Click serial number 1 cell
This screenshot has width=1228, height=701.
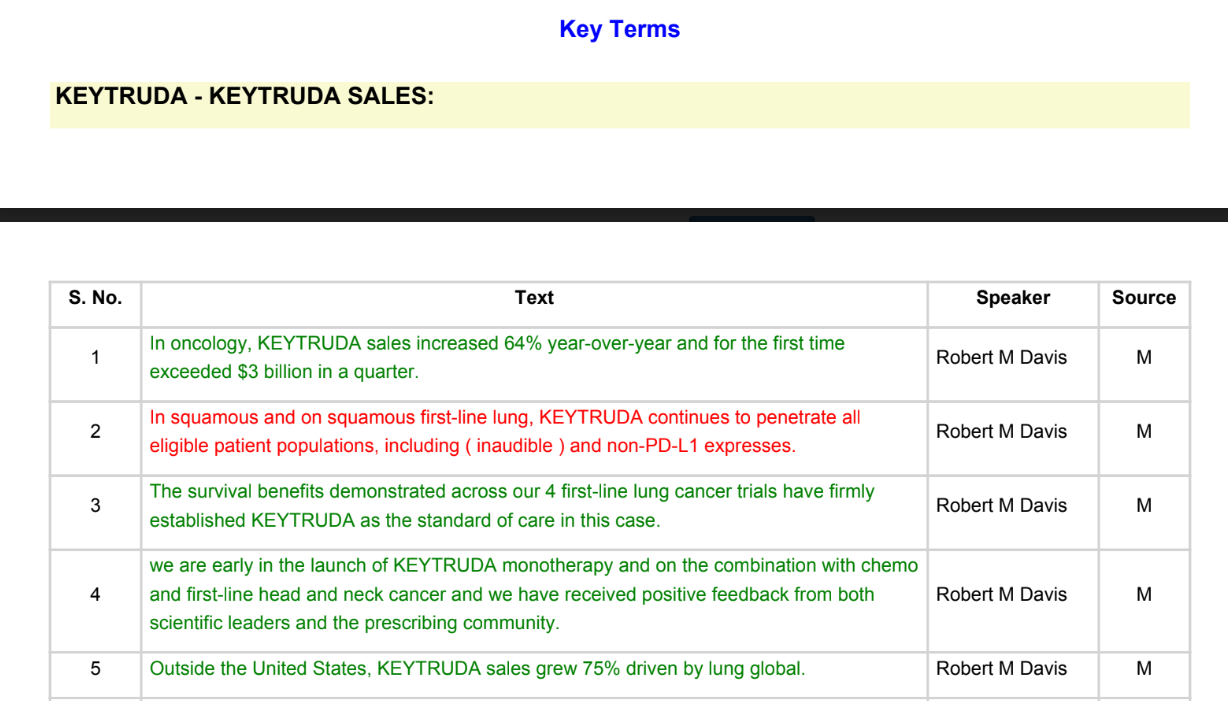pyautogui.click(x=95, y=357)
